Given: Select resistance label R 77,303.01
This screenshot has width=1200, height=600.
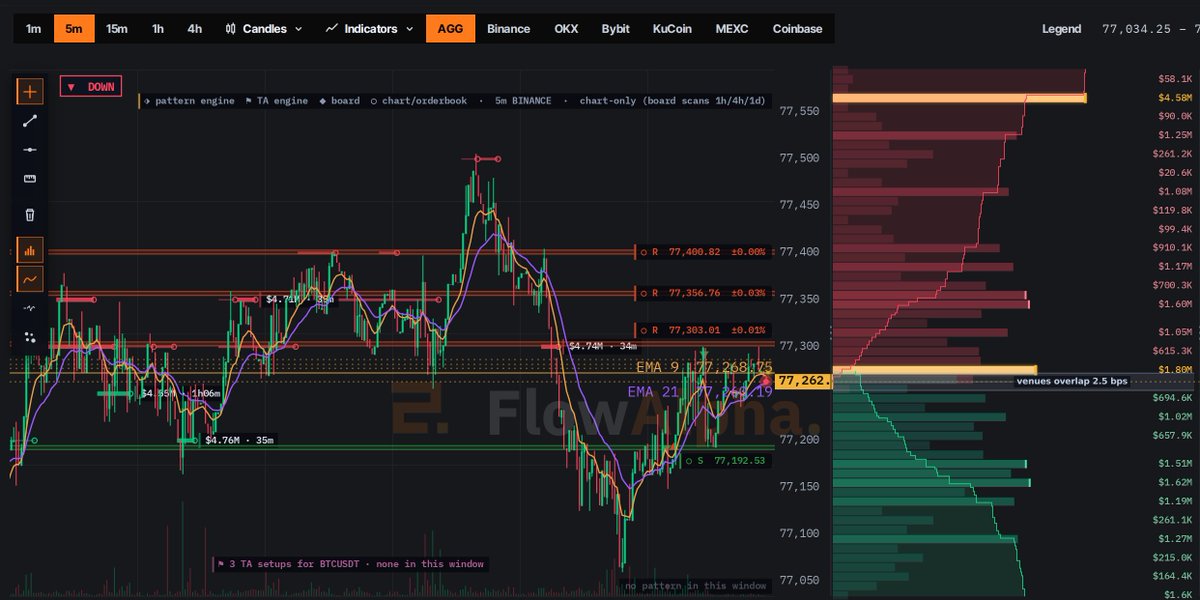Looking at the screenshot, I should 702,330.
